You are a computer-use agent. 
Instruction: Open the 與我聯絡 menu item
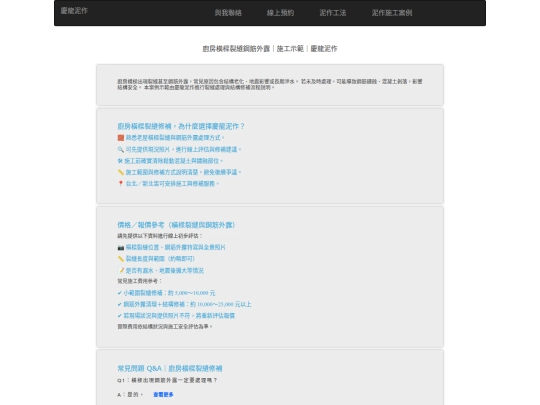click(228, 13)
